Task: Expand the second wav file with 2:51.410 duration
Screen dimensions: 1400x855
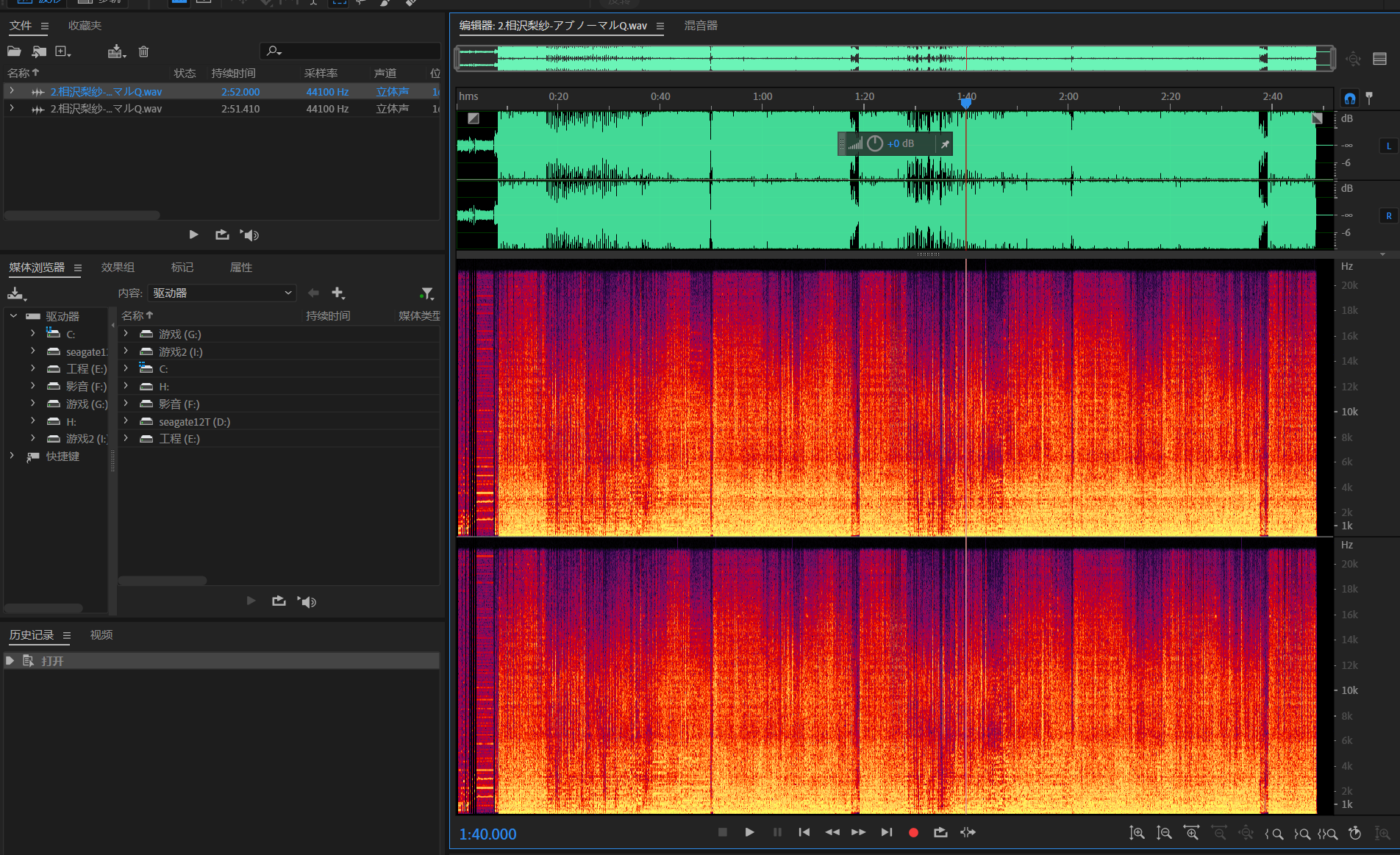Action: coord(12,108)
